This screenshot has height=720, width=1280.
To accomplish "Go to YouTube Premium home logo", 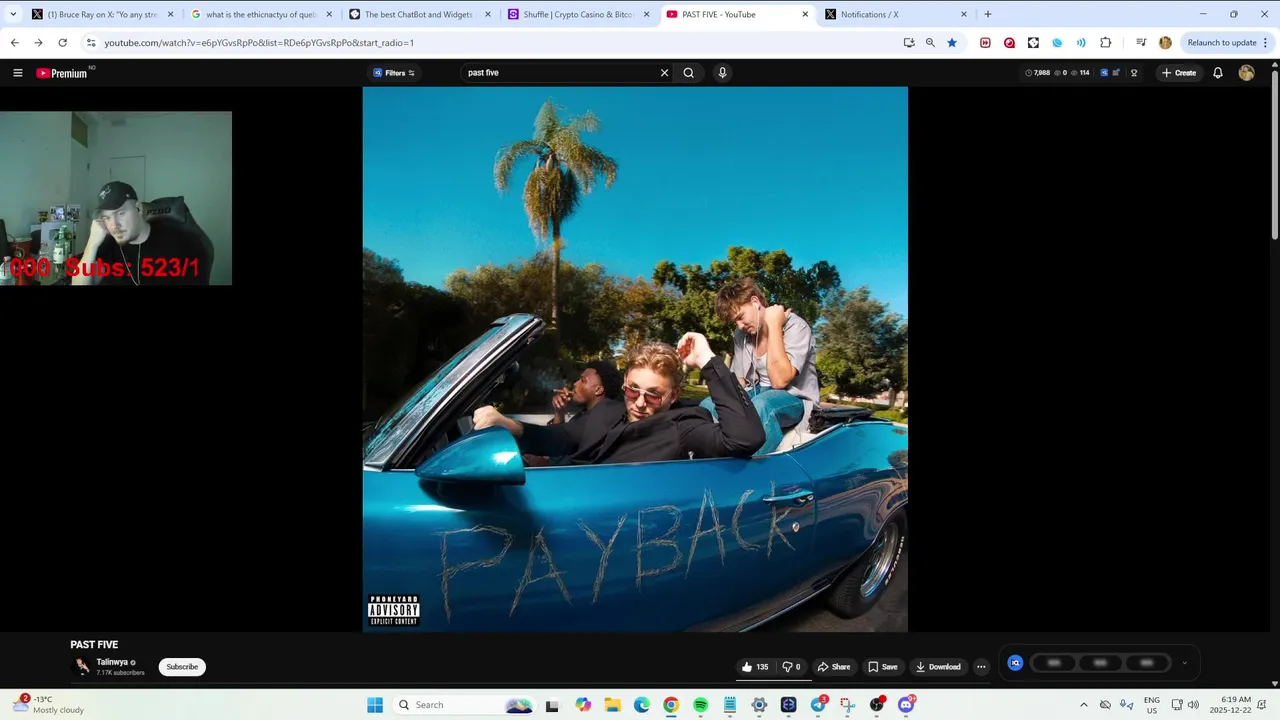I will 62,73.
